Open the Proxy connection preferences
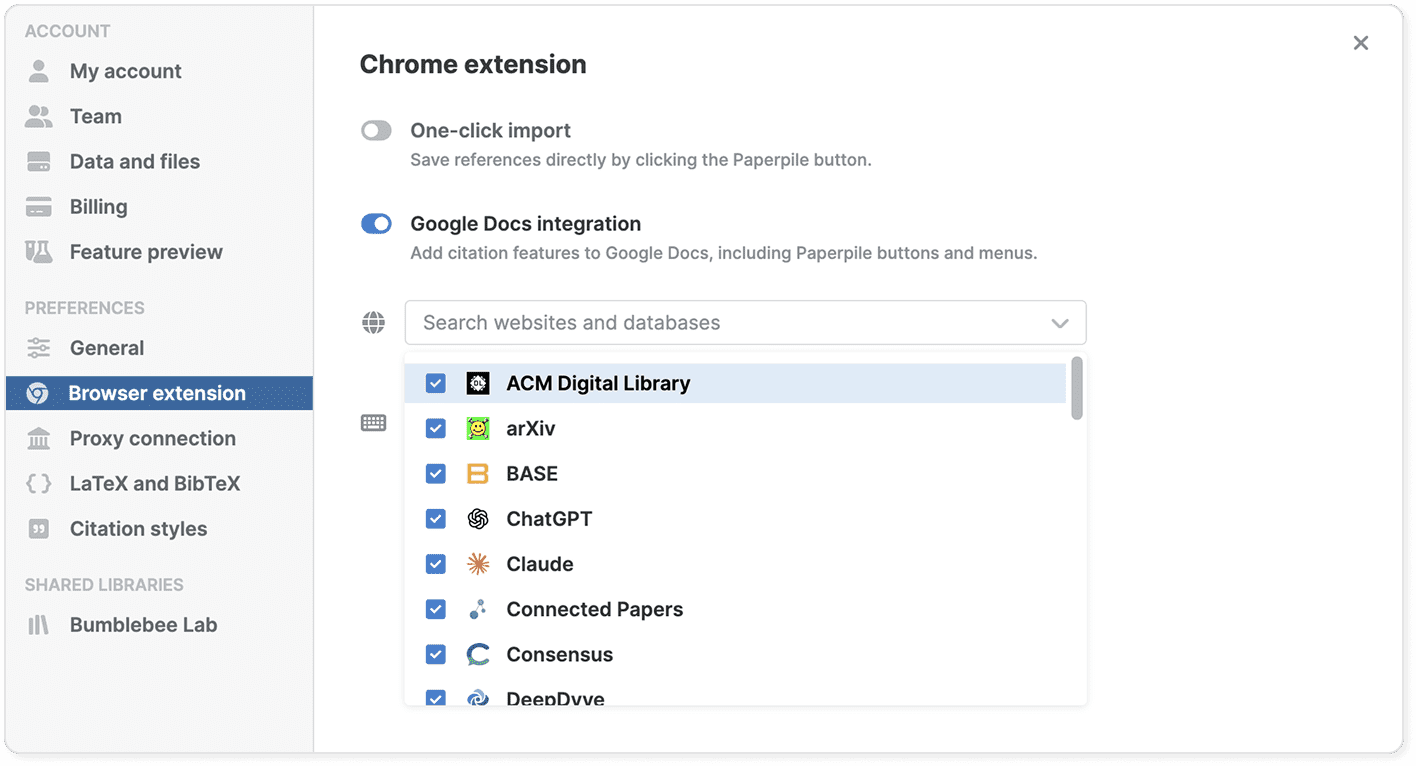 152,438
